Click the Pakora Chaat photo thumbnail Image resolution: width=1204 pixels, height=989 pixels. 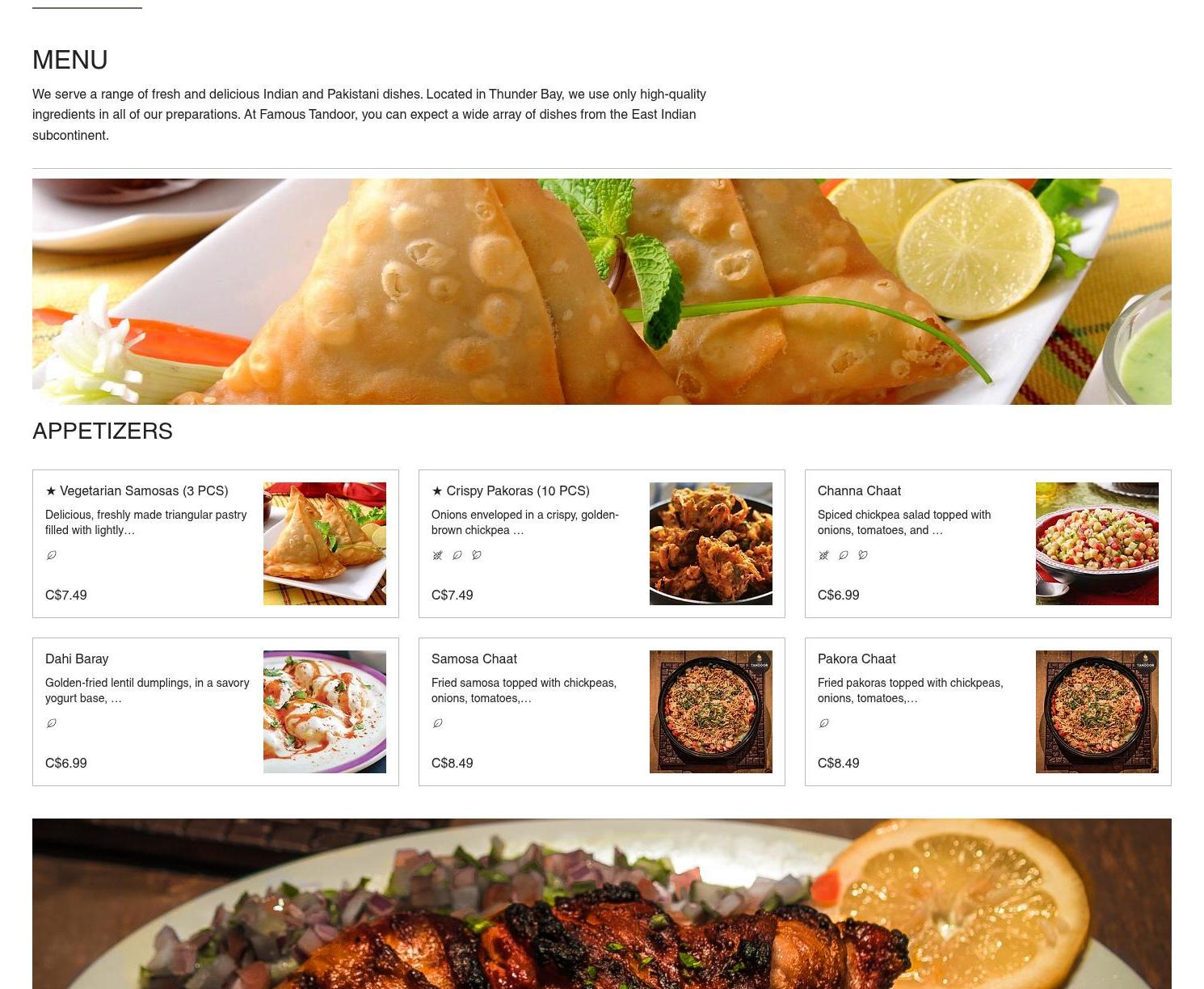click(x=1097, y=712)
